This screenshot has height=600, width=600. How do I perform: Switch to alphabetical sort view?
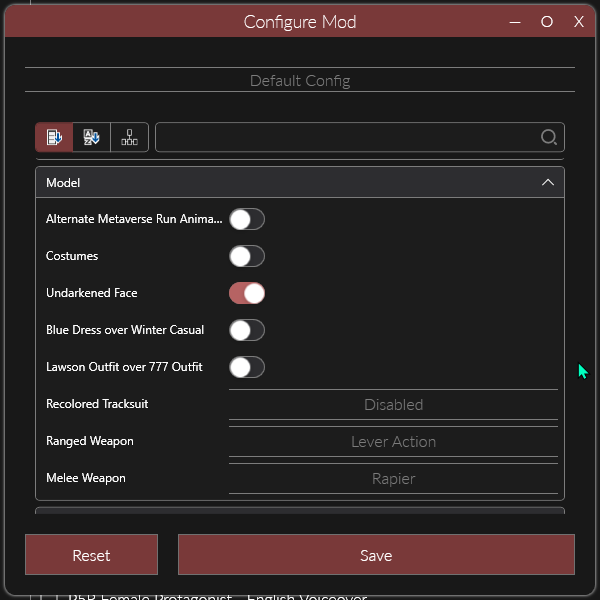tap(91, 137)
